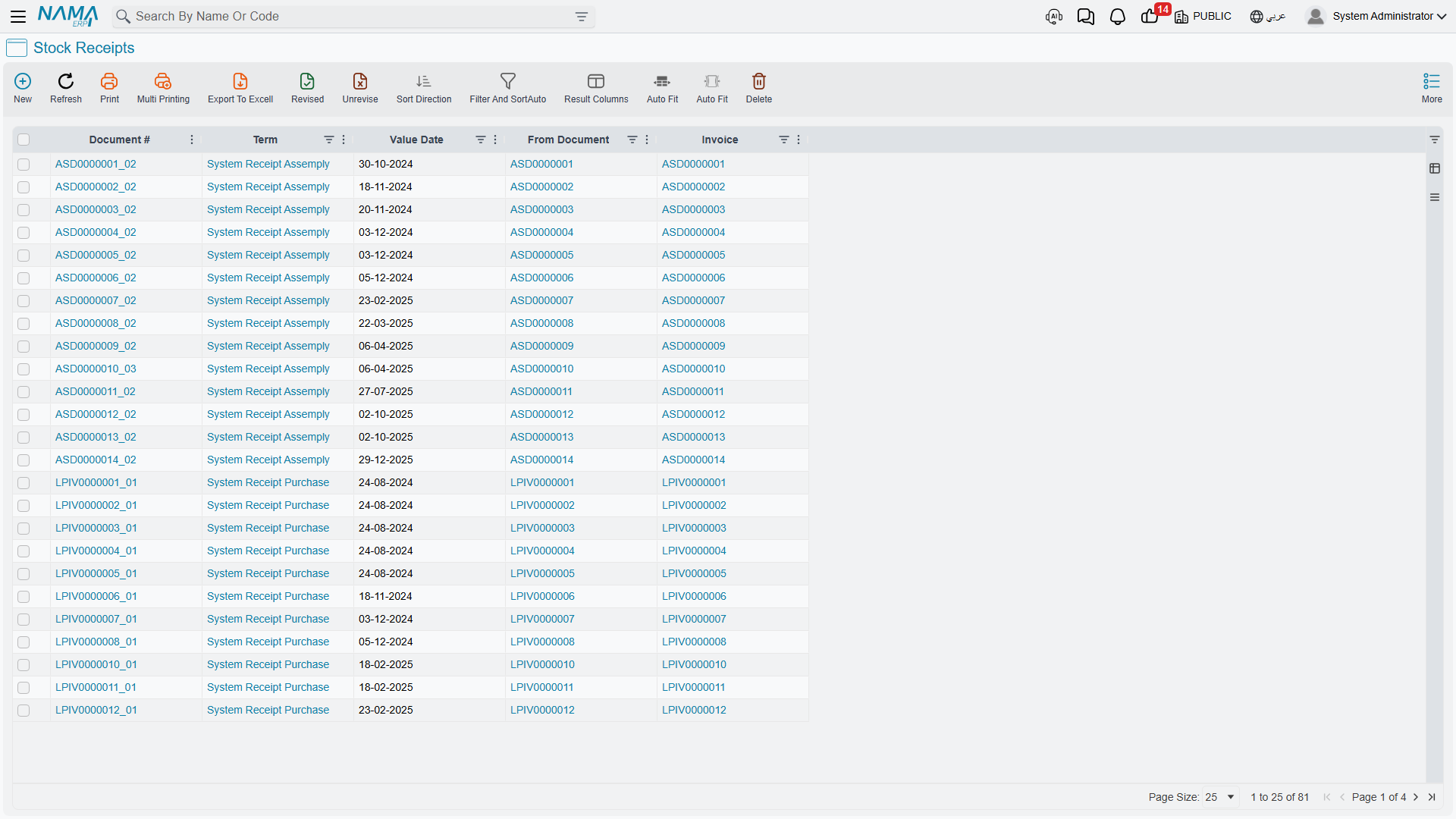
Task: Refresh the stock receipts list
Action: click(x=66, y=81)
